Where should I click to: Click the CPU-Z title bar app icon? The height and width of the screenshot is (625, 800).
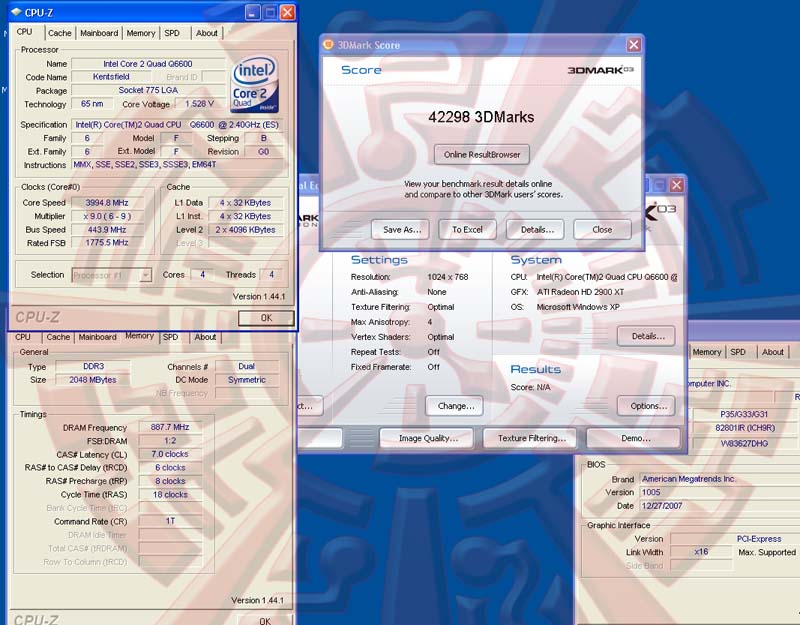click(x=16, y=12)
